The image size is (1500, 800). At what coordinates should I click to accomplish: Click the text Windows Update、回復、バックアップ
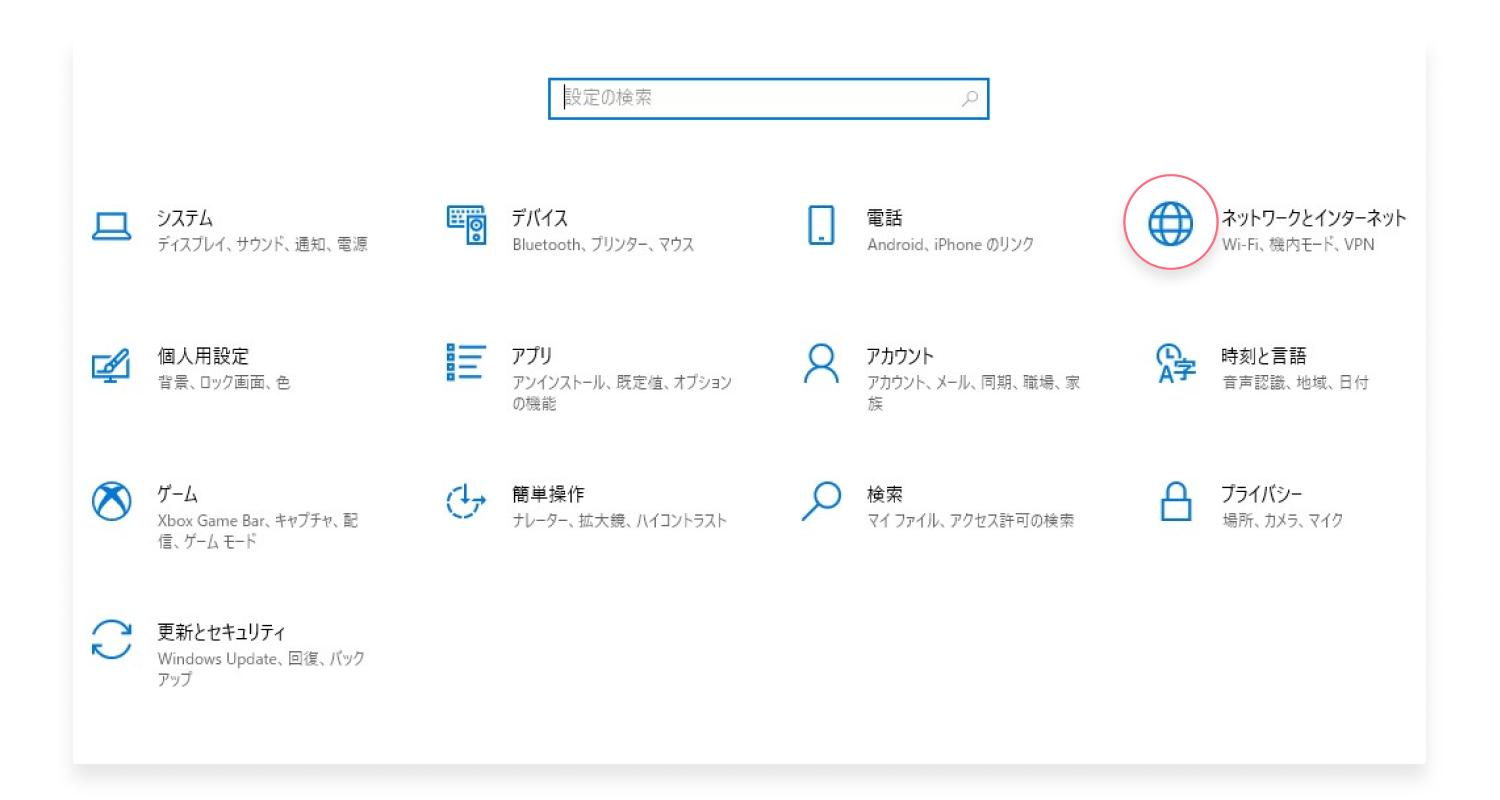coord(261,669)
